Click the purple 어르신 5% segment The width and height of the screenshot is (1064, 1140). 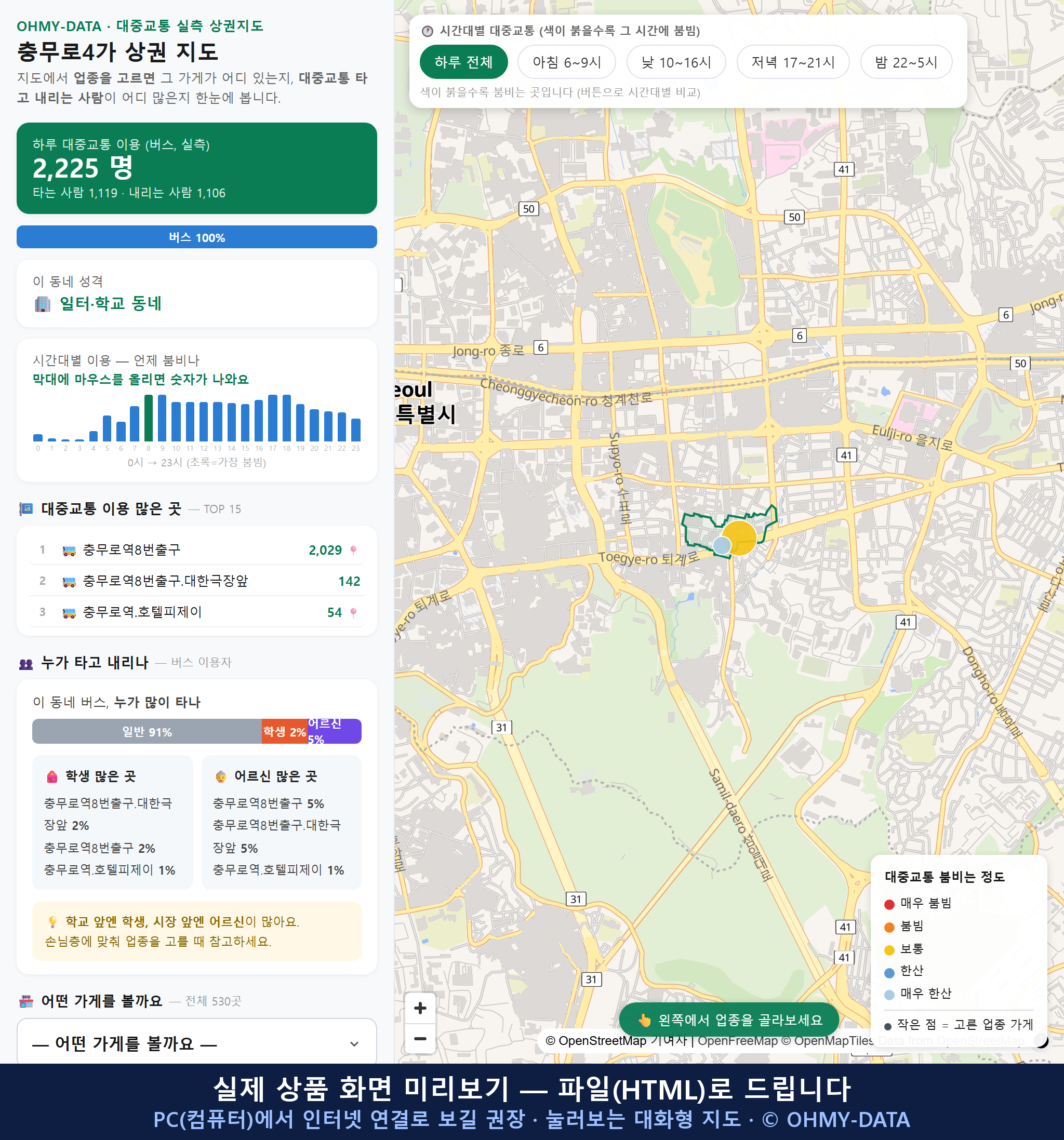coord(335,732)
